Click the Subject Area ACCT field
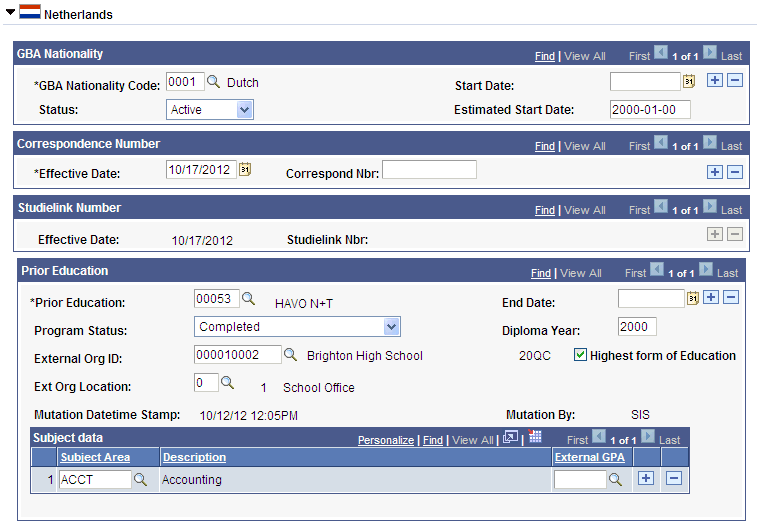 [x=95, y=480]
